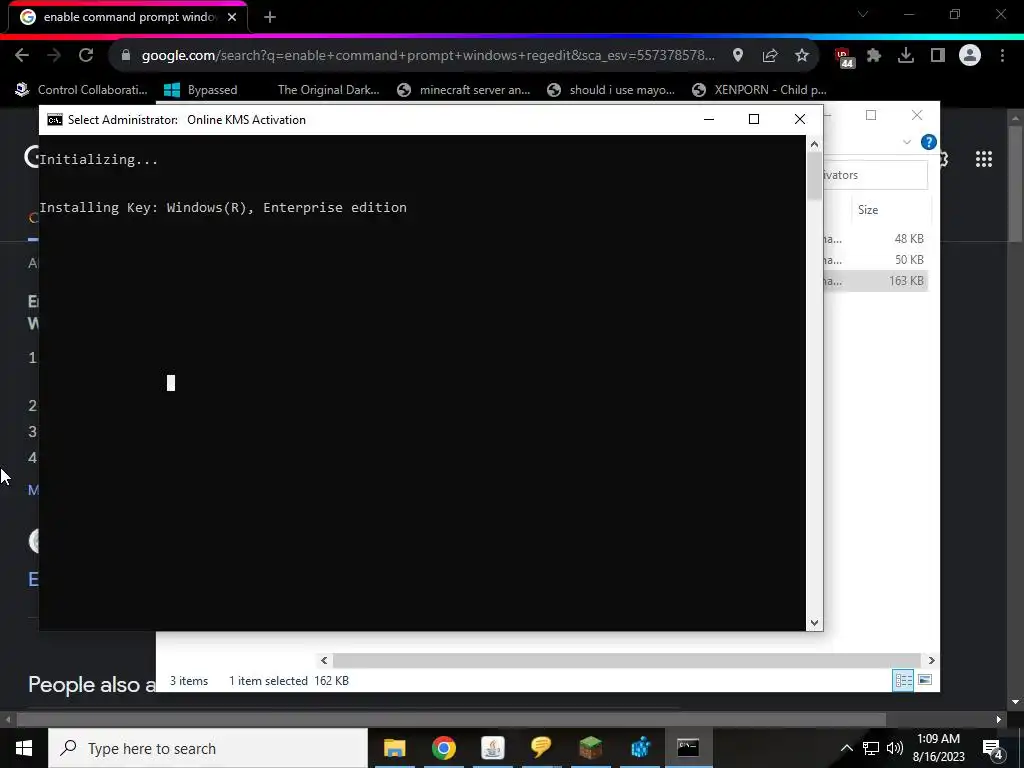Click Chrome page vertical scrollbar
Image resolution: width=1024 pixels, height=768 pixels.
click(x=1015, y=183)
